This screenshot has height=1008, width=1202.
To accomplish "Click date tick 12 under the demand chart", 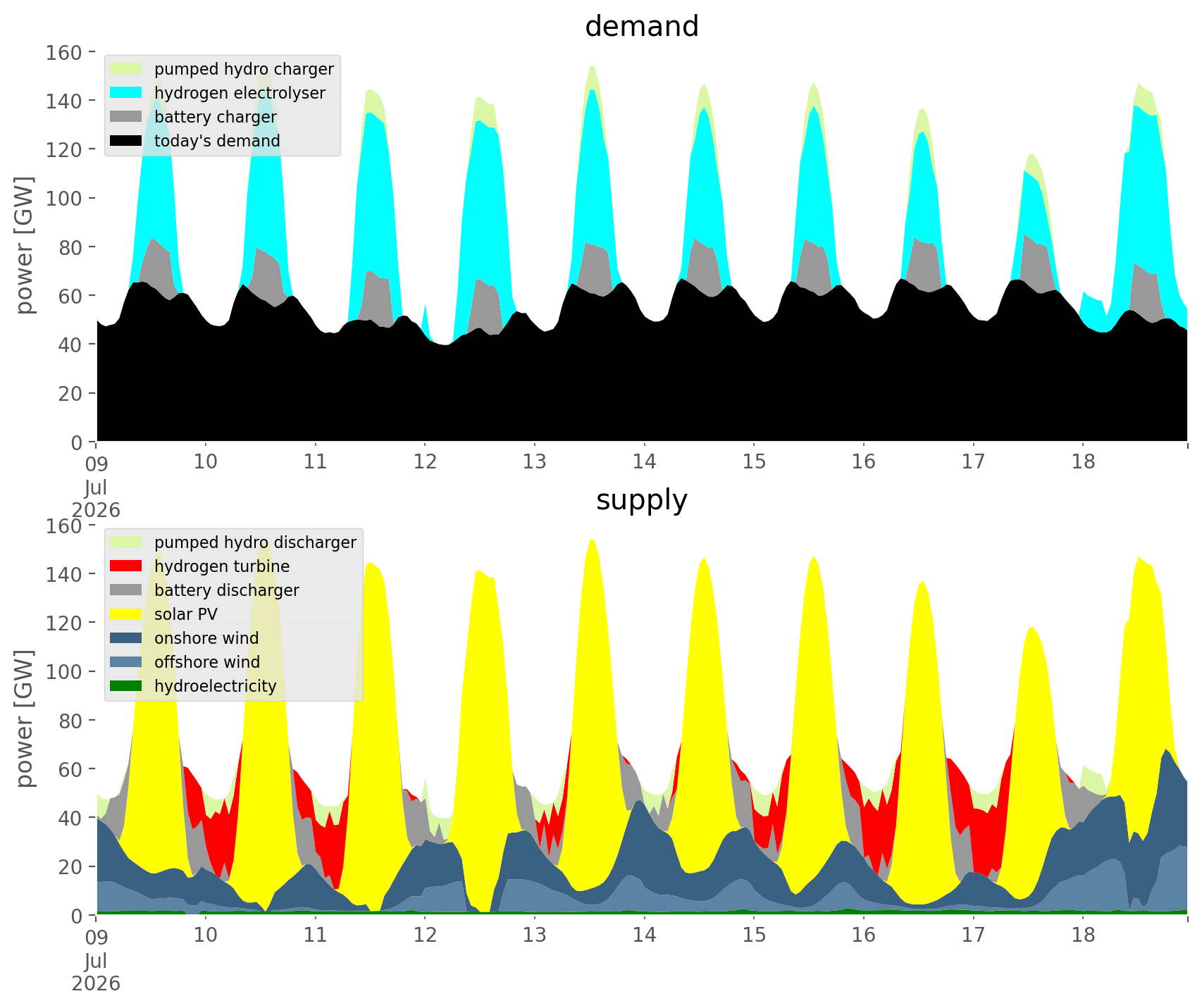I will (425, 462).
